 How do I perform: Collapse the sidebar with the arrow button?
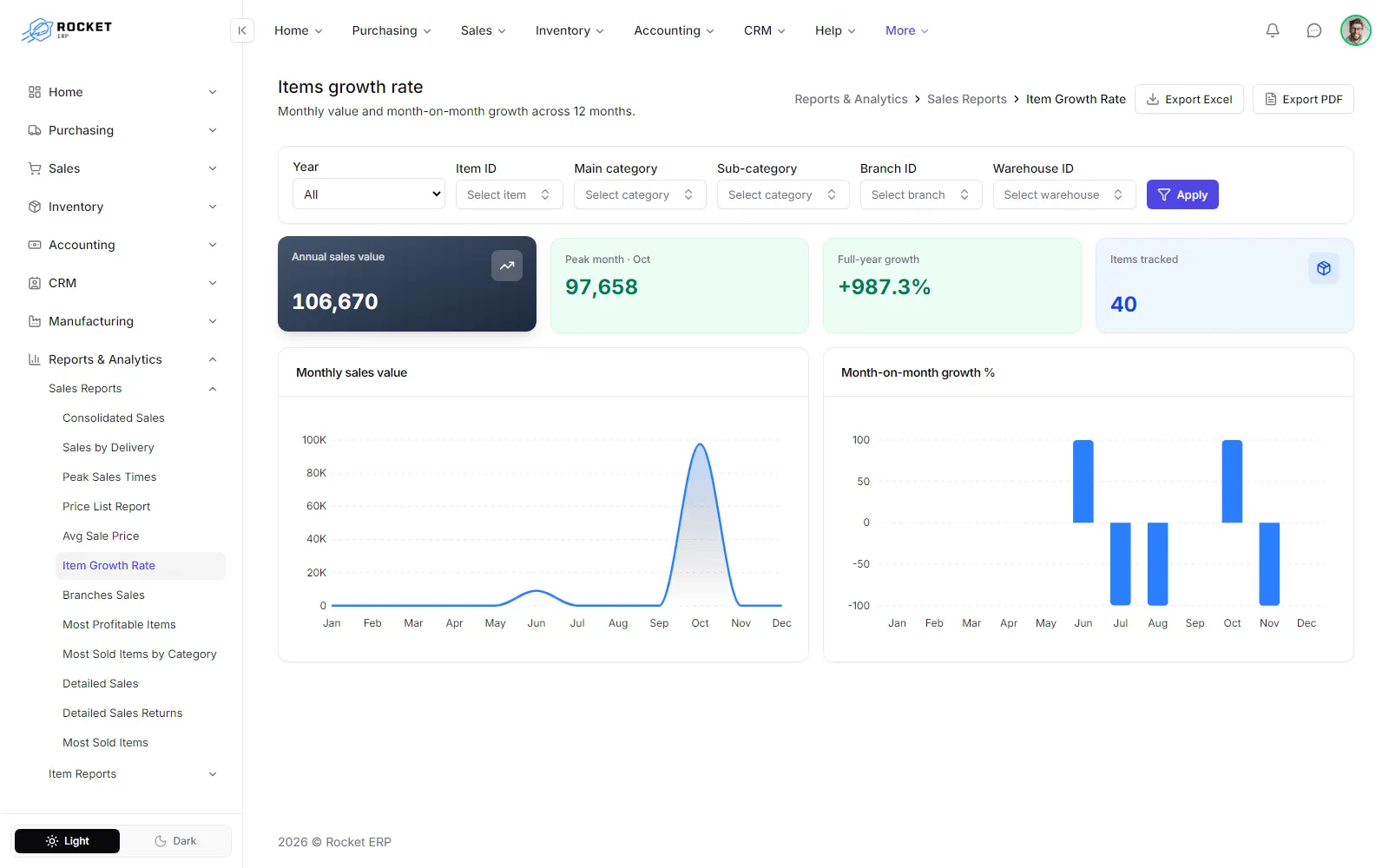[x=242, y=30]
